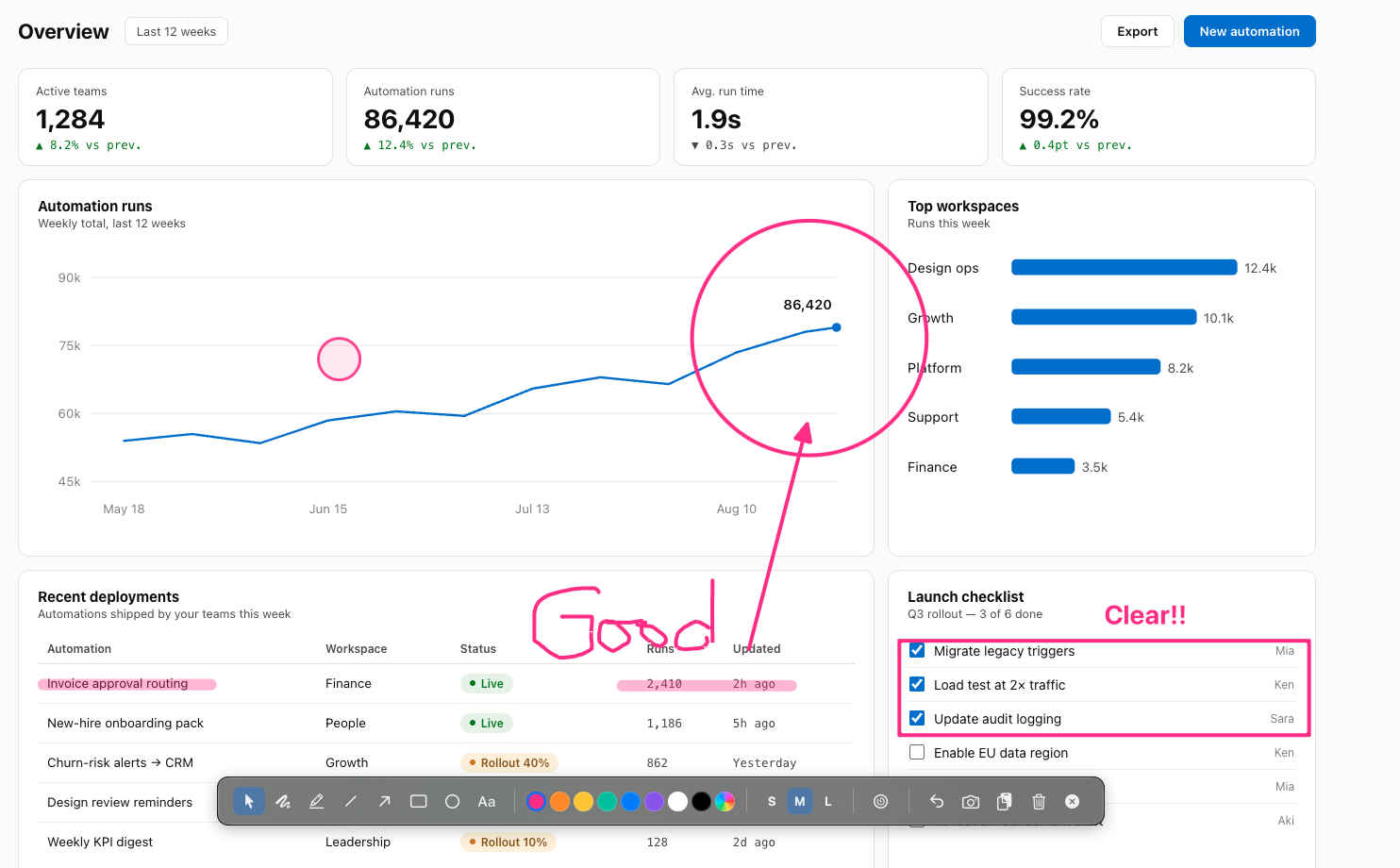Image resolution: width=1400 pixels, height=868 pixels.
Task: Pick the yellow color swatch
Action: tap(583, 801)
